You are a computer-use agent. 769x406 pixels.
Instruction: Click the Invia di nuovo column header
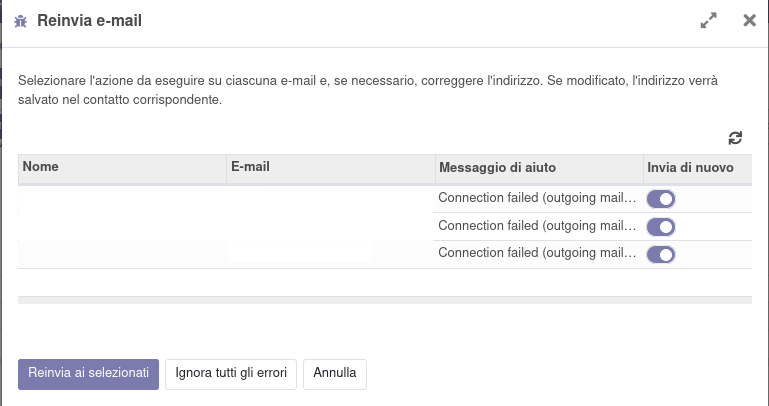click(x=696, y=168)
